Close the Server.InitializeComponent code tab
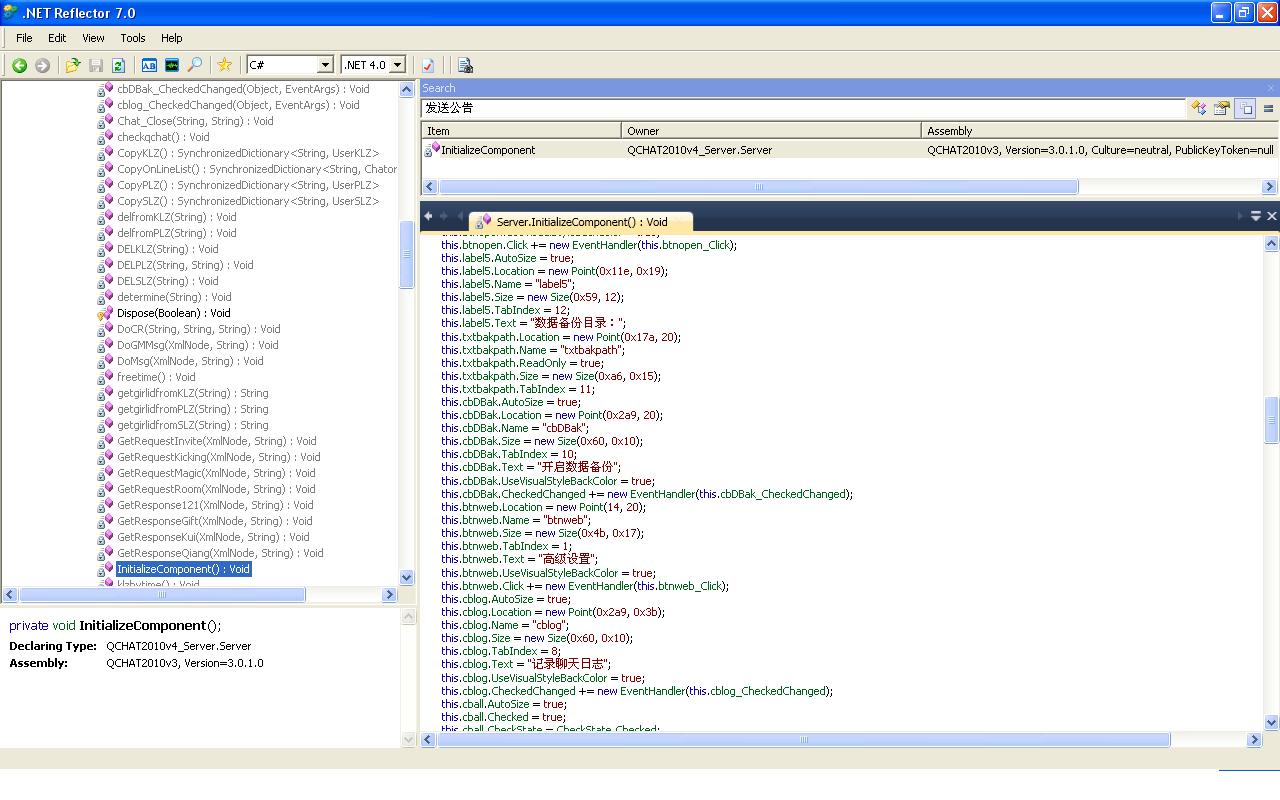 click(x=1272, y=216)
